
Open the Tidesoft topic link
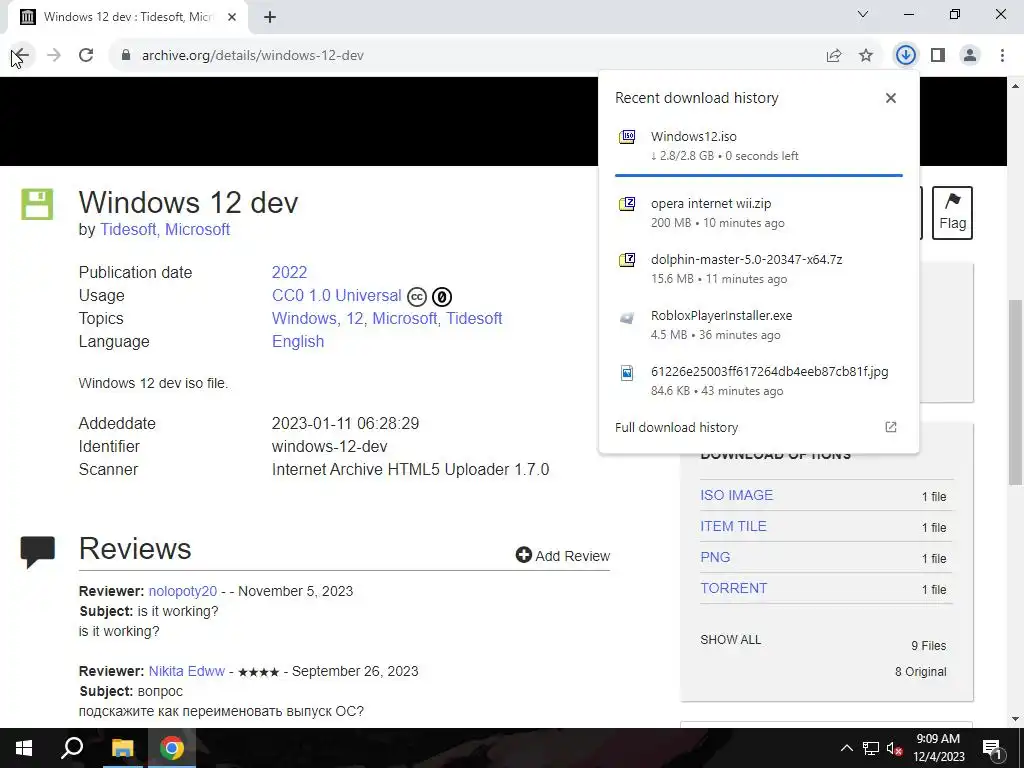click(474, 319)
